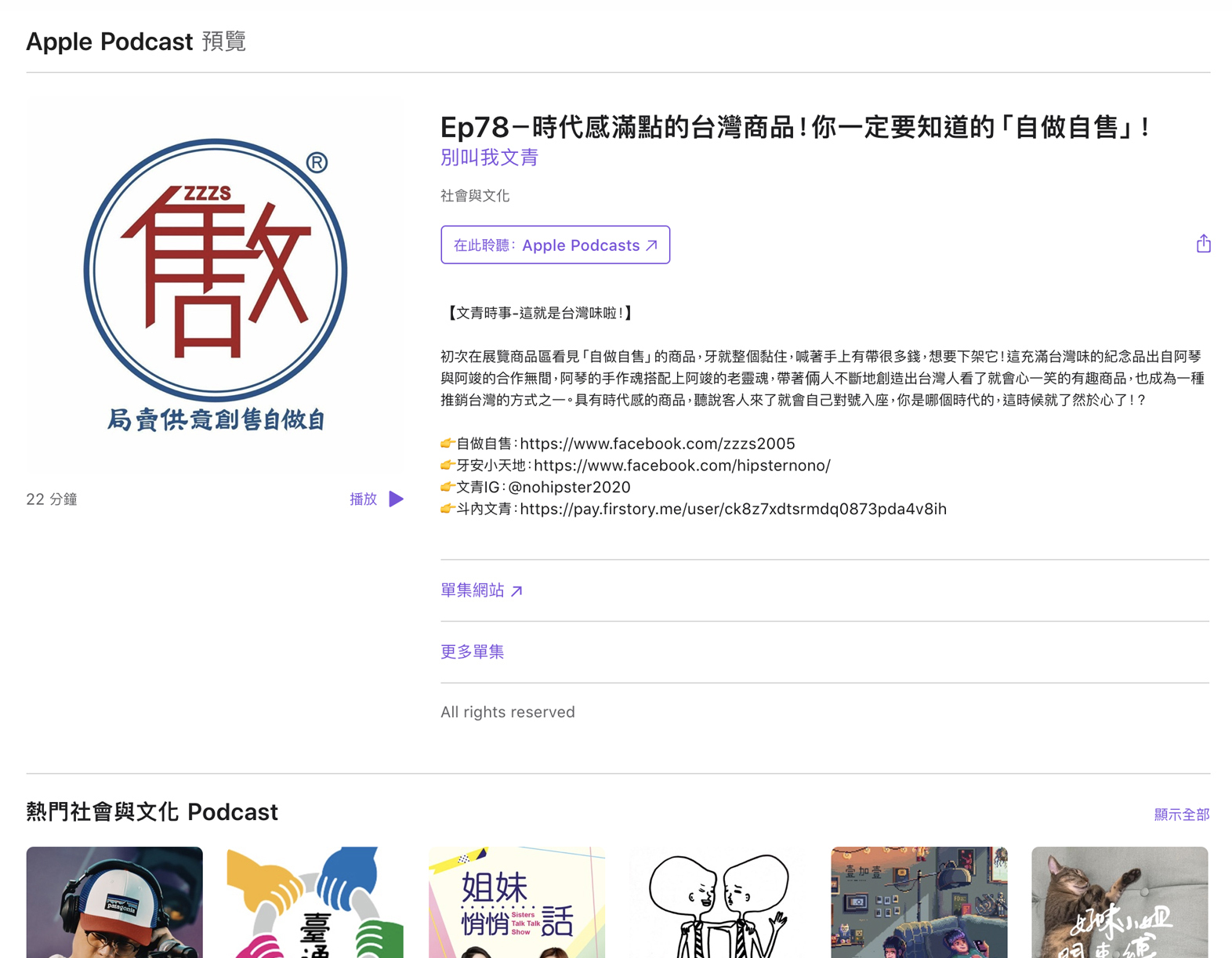The height and width of the screenshot is (958, 1232).
Task: Click the episode title Ep78 heading
Action: (795, 127)
